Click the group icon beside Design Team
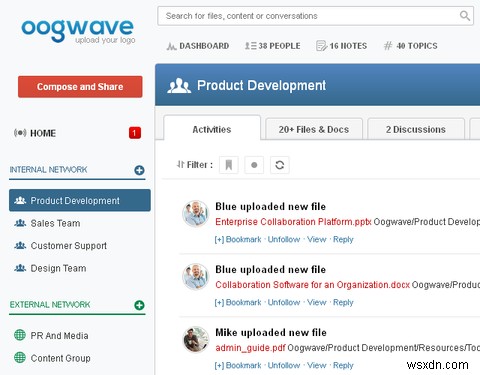 tap(20, 268)
